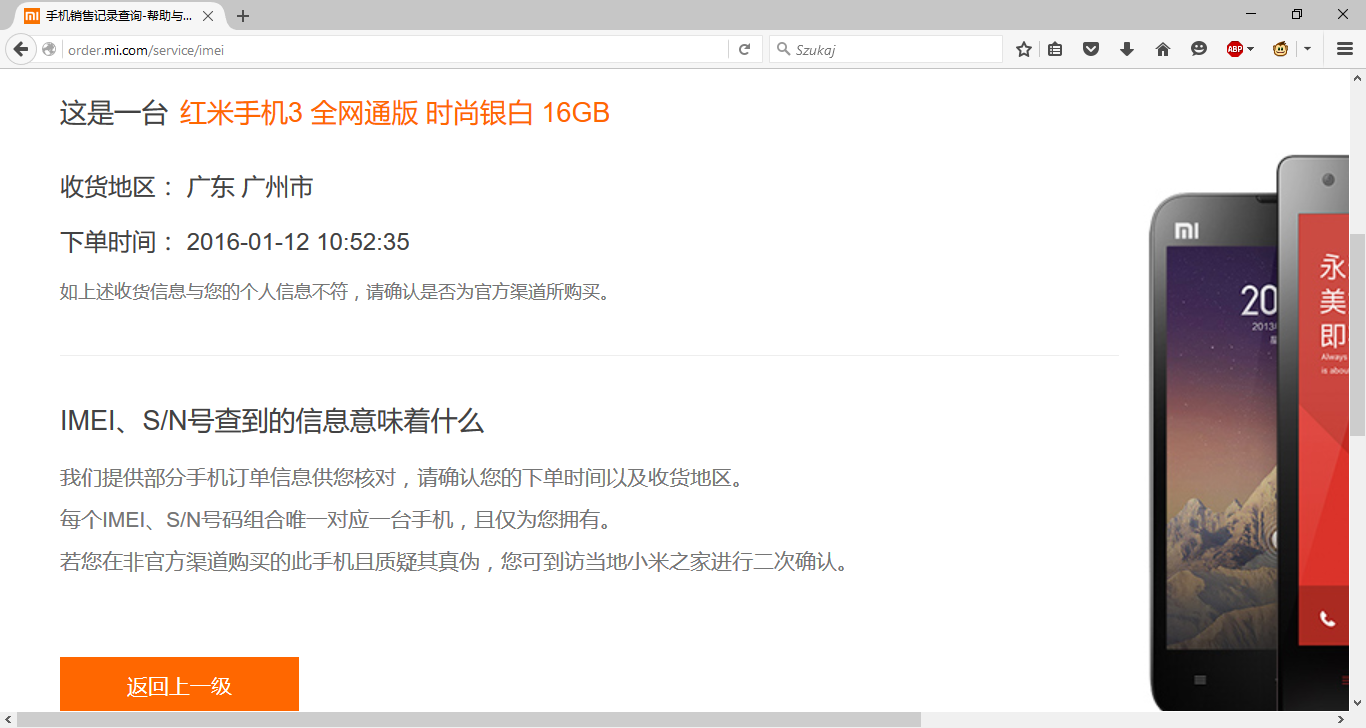
Task: Open a new tab with plus button
Action: (x=243, y=16)
